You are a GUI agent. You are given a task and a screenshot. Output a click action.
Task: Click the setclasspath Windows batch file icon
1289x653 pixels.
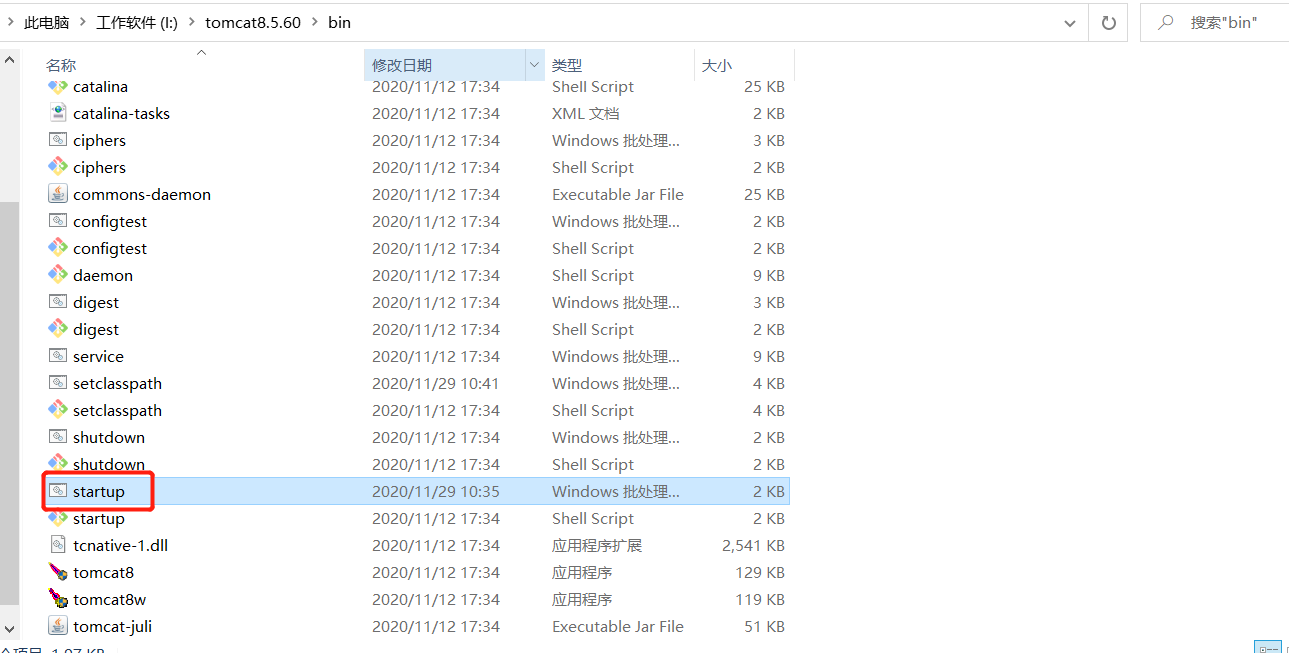(x=58, y=383)
